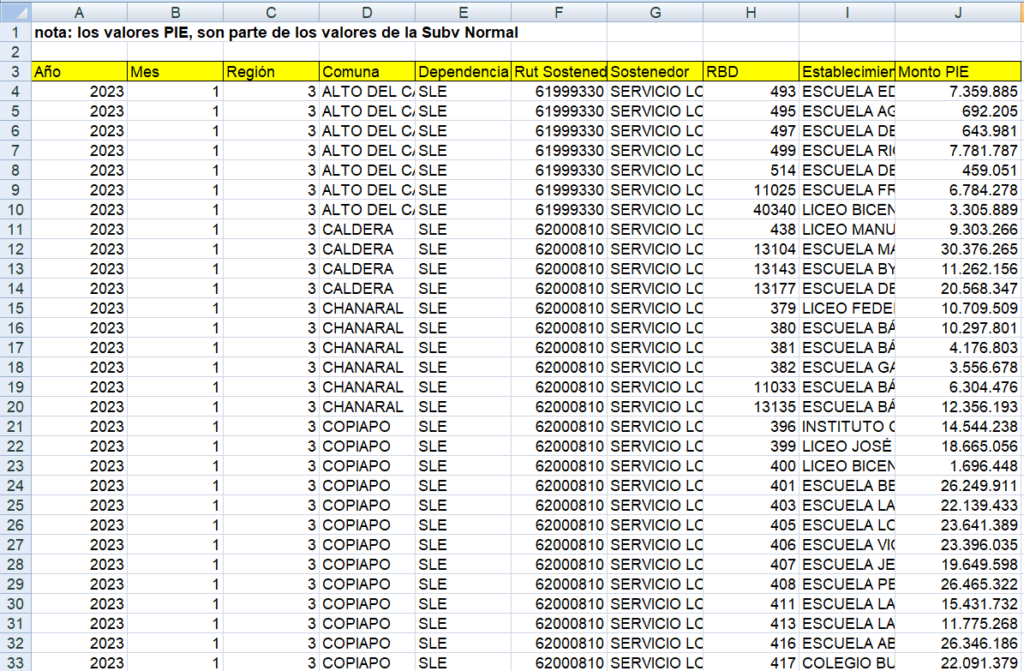Click the 'RBD' header cell
The image size is (1024, 671).
point(750,72)
